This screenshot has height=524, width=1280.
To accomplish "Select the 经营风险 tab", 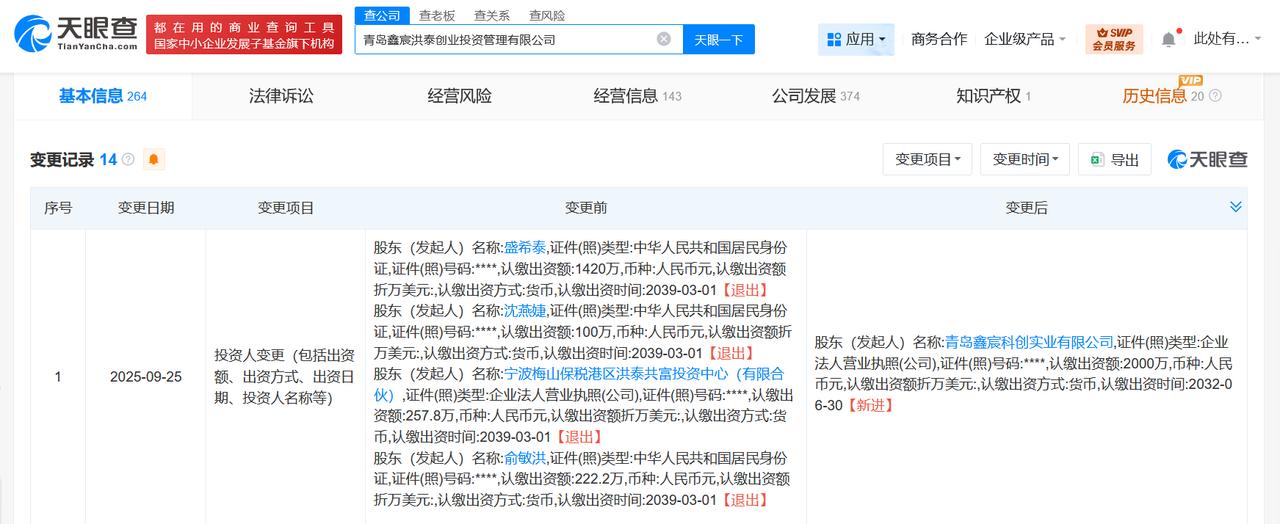I will point(459,96).
